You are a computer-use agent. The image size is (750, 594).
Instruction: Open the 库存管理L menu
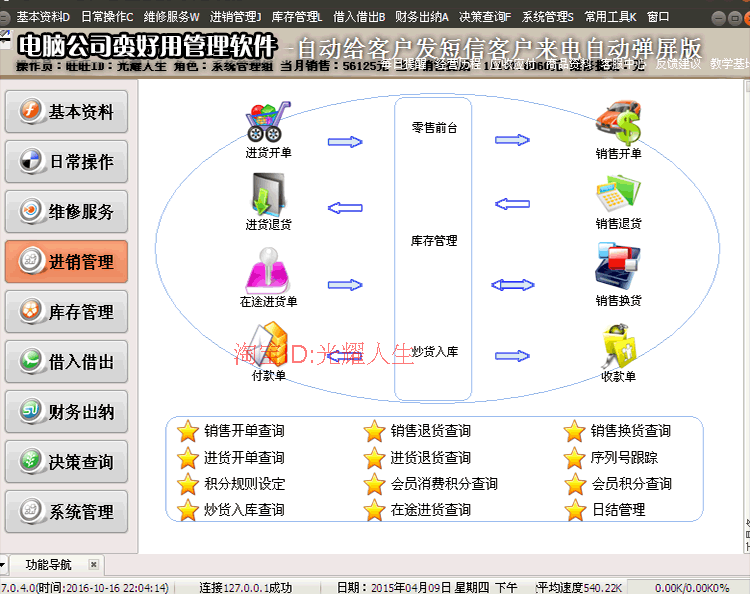coord(297,17)
